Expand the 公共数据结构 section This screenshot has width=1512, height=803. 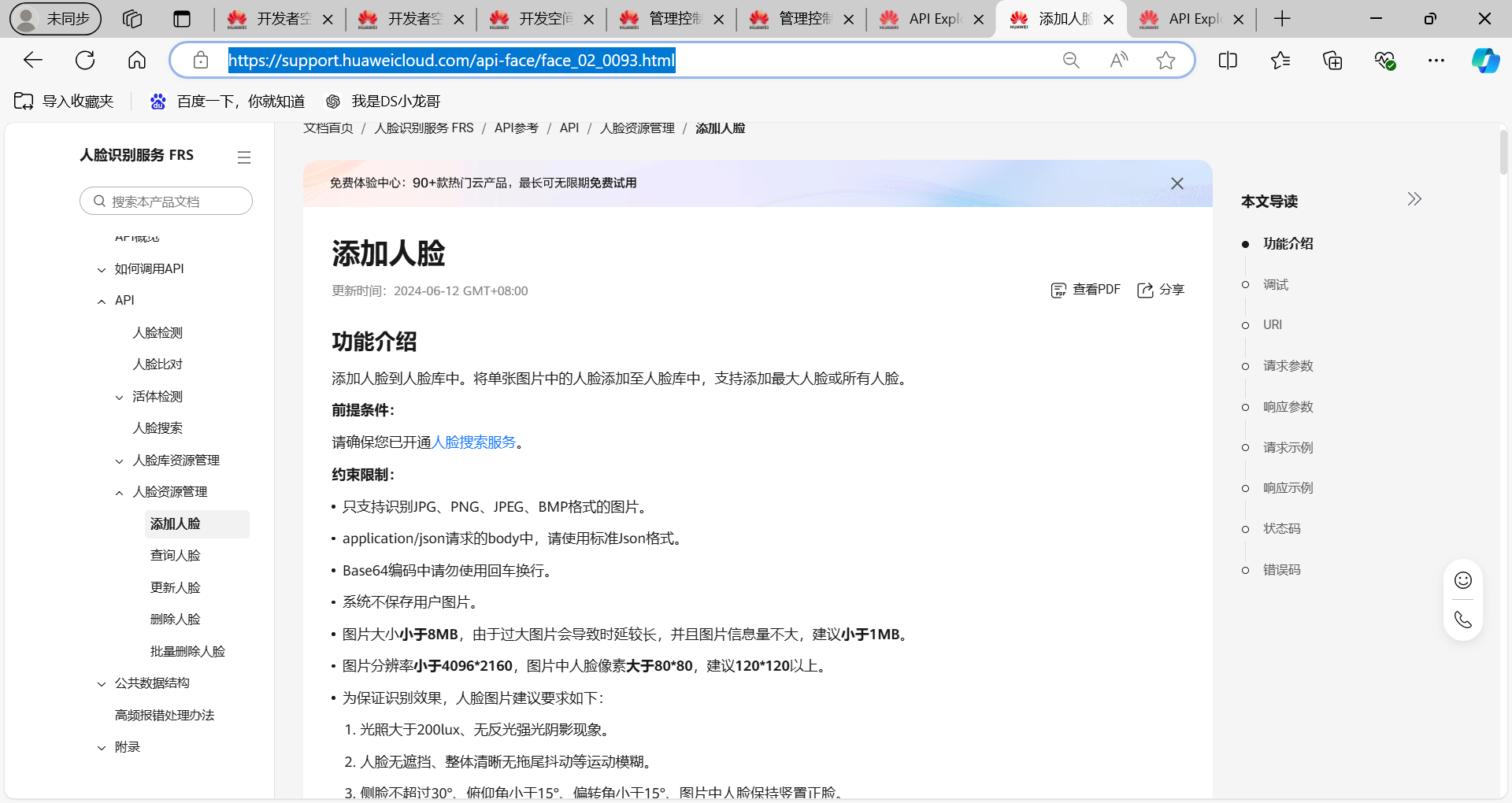[102, 684]
